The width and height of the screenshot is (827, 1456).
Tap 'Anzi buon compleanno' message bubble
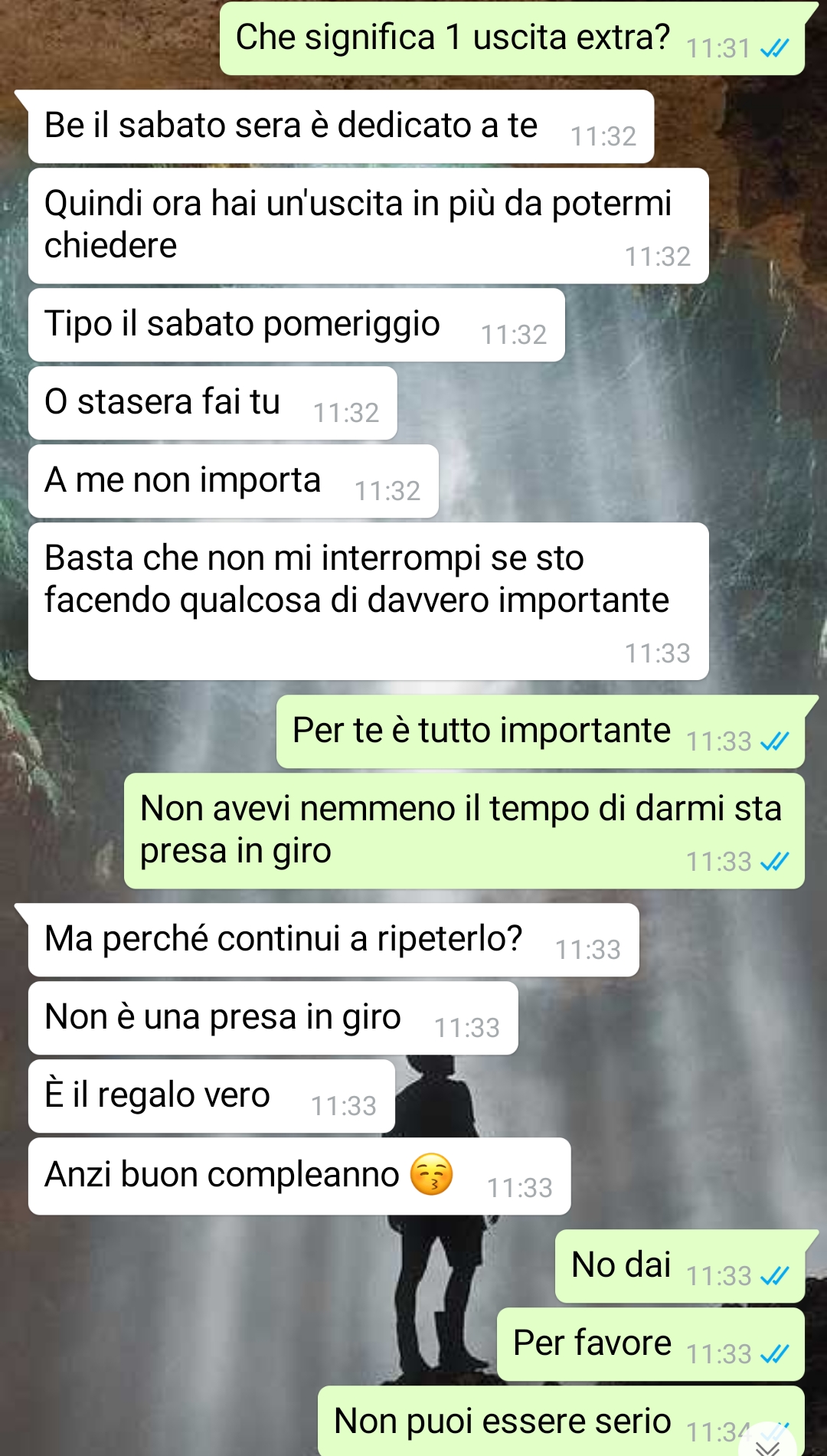click(x=299, y=1176)
